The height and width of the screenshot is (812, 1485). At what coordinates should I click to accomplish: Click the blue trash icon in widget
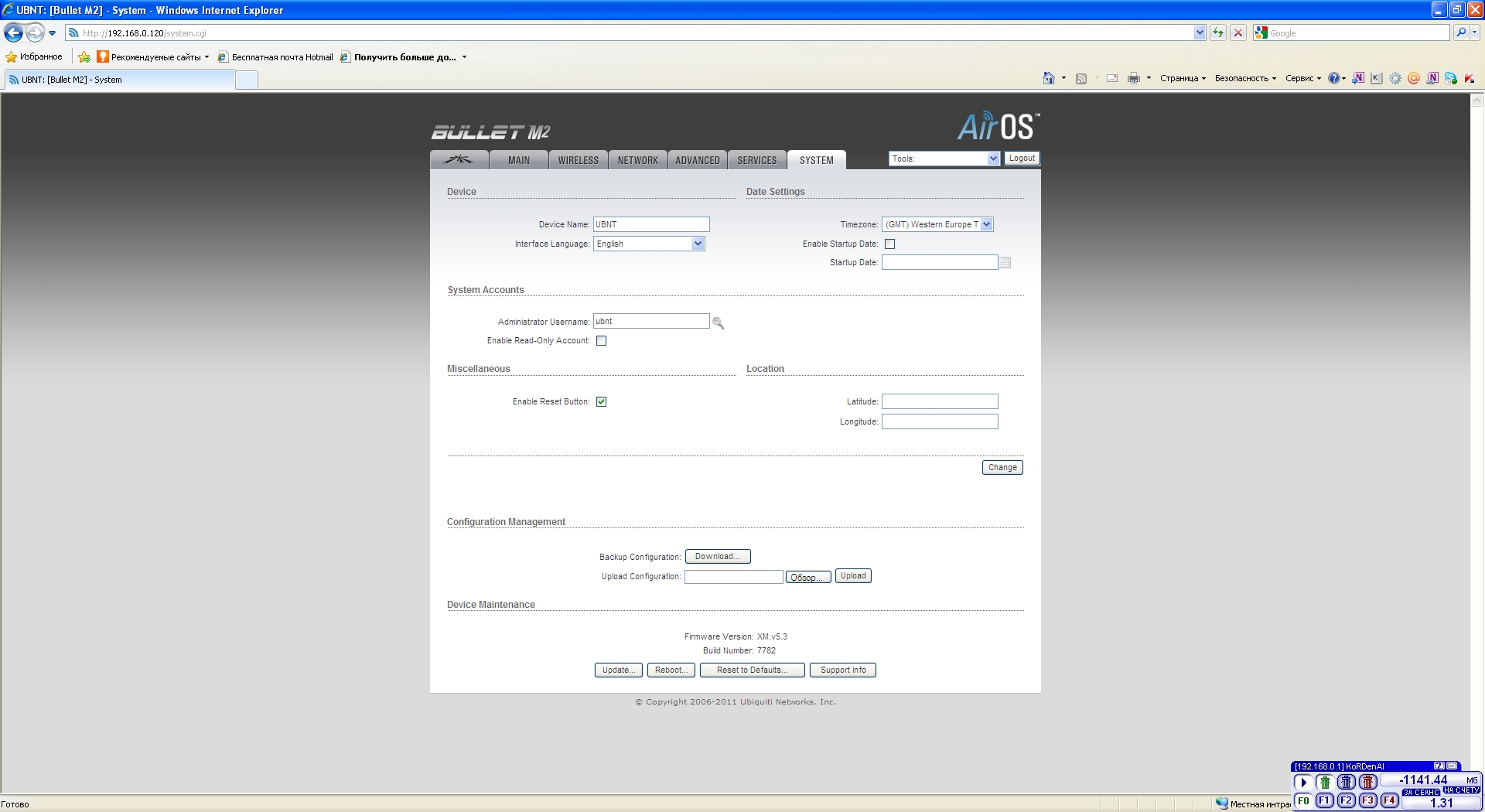(x=1347, y=782)
